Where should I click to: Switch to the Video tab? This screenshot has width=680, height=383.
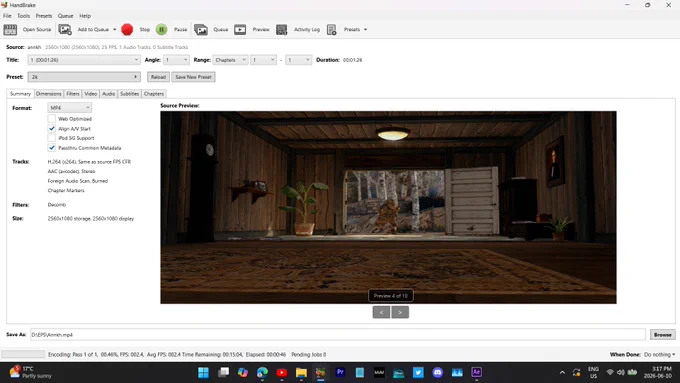pos(91,94)
